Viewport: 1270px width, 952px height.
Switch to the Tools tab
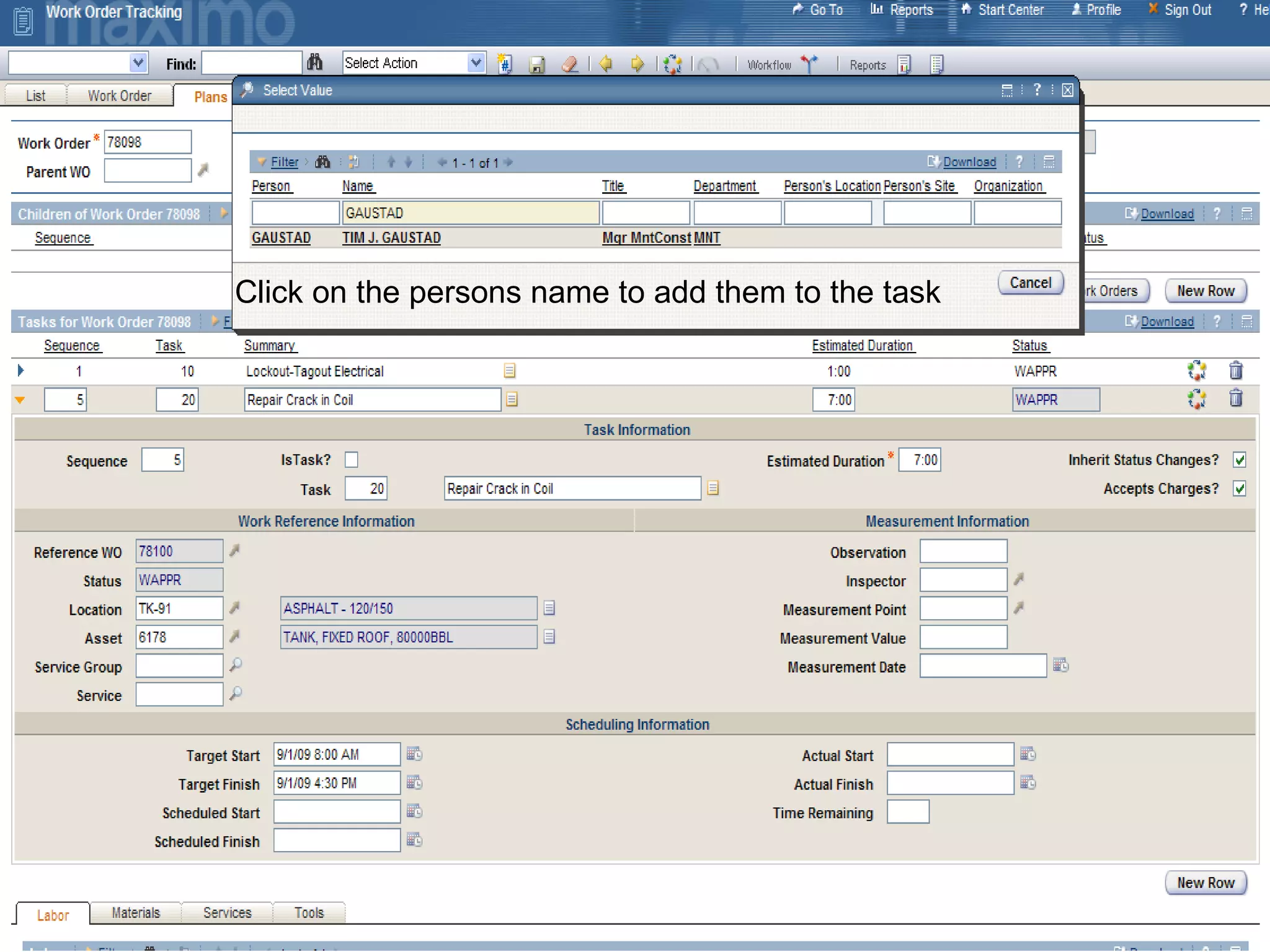point(309,912)
